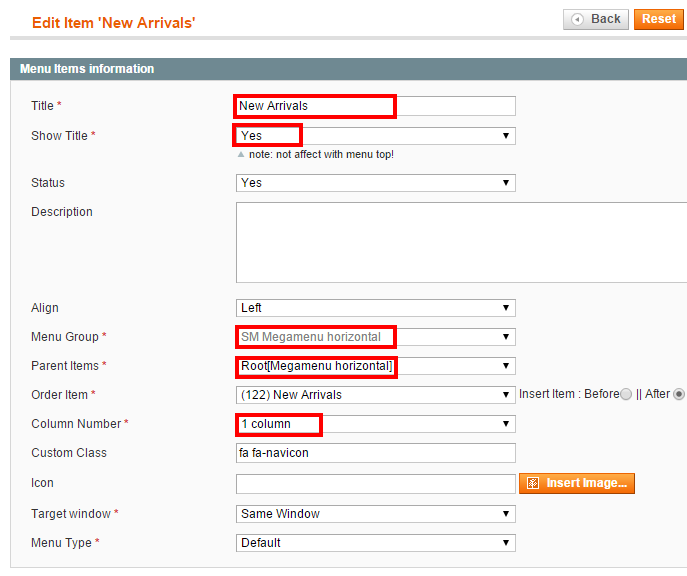Open the Parent Items dropdown
Screen dimensions: 687x576
tap(375, 366)
